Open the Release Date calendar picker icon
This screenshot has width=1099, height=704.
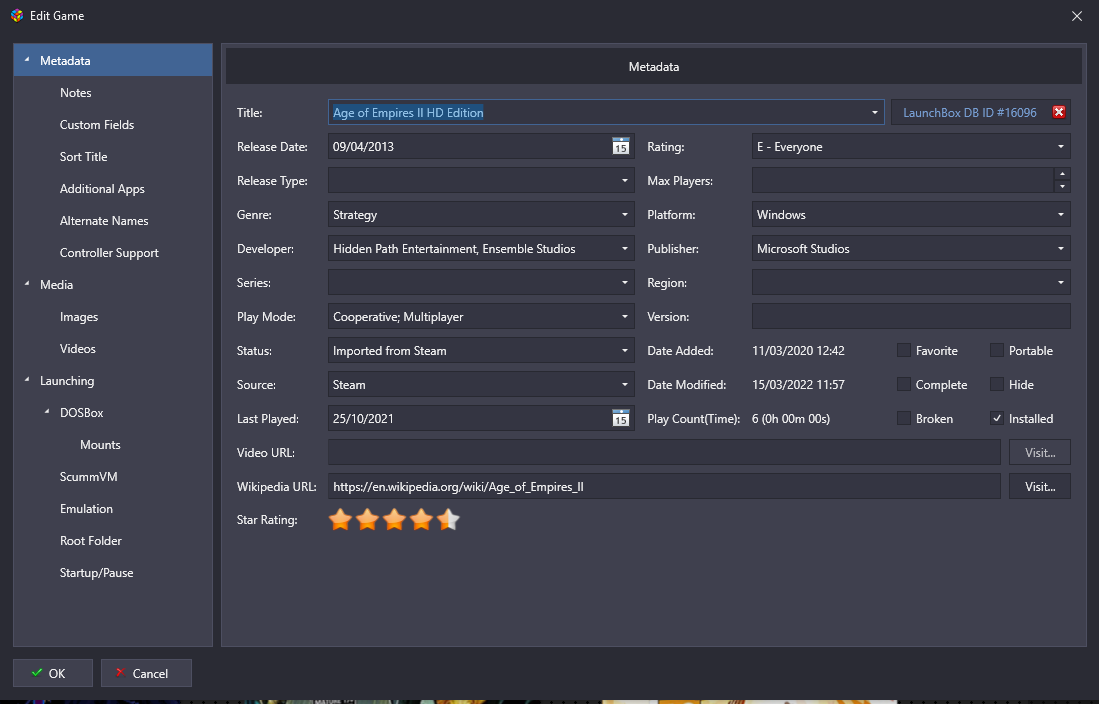[x=620, y=147]
